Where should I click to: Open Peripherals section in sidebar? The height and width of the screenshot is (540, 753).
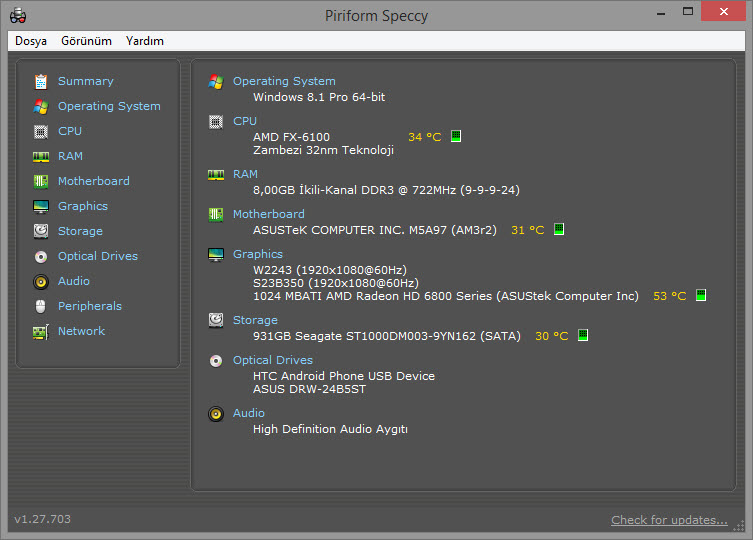point(90,306)
